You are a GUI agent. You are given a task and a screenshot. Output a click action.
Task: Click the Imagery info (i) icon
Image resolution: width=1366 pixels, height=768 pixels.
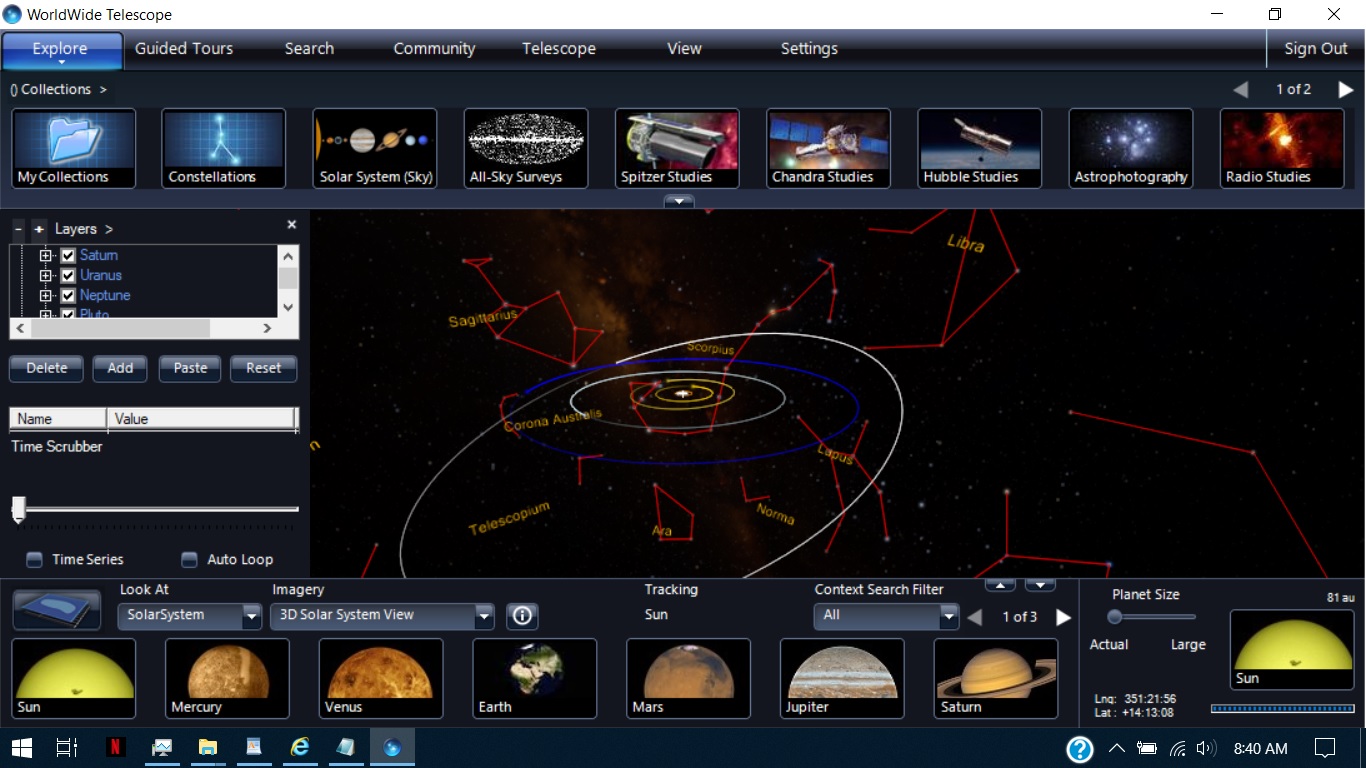[x=521, y=616]
